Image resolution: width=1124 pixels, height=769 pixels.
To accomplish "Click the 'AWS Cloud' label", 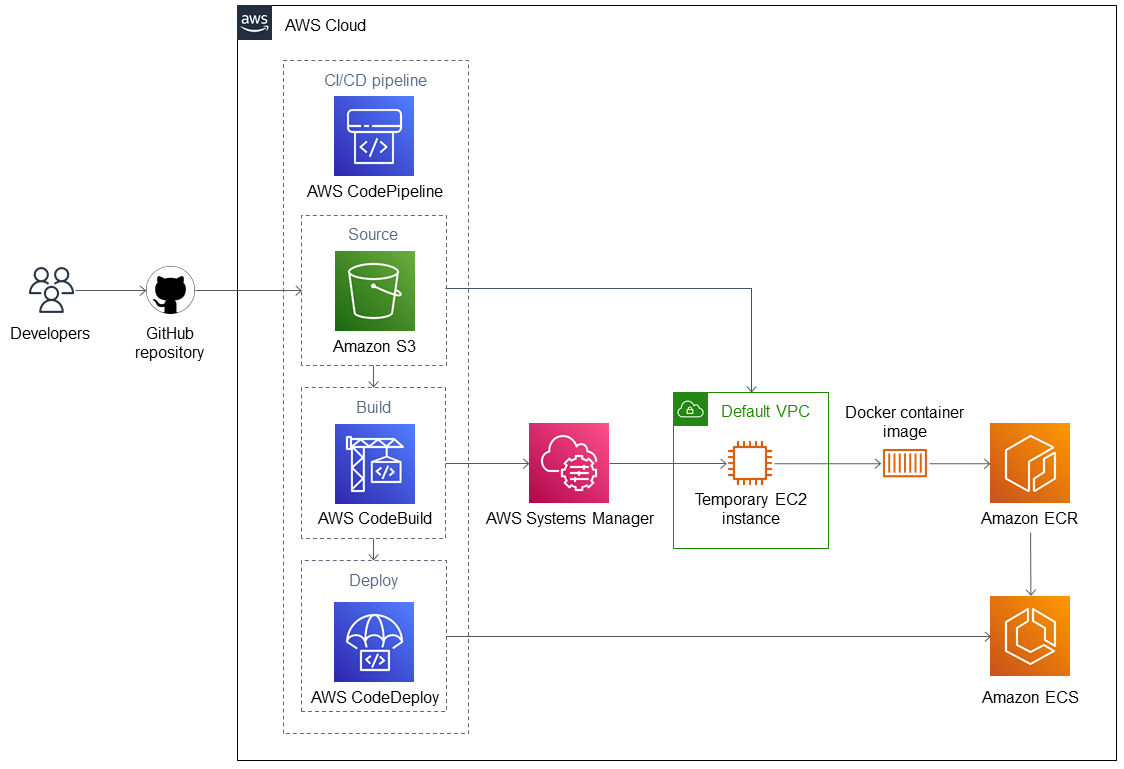I will [x=325, y=25].
